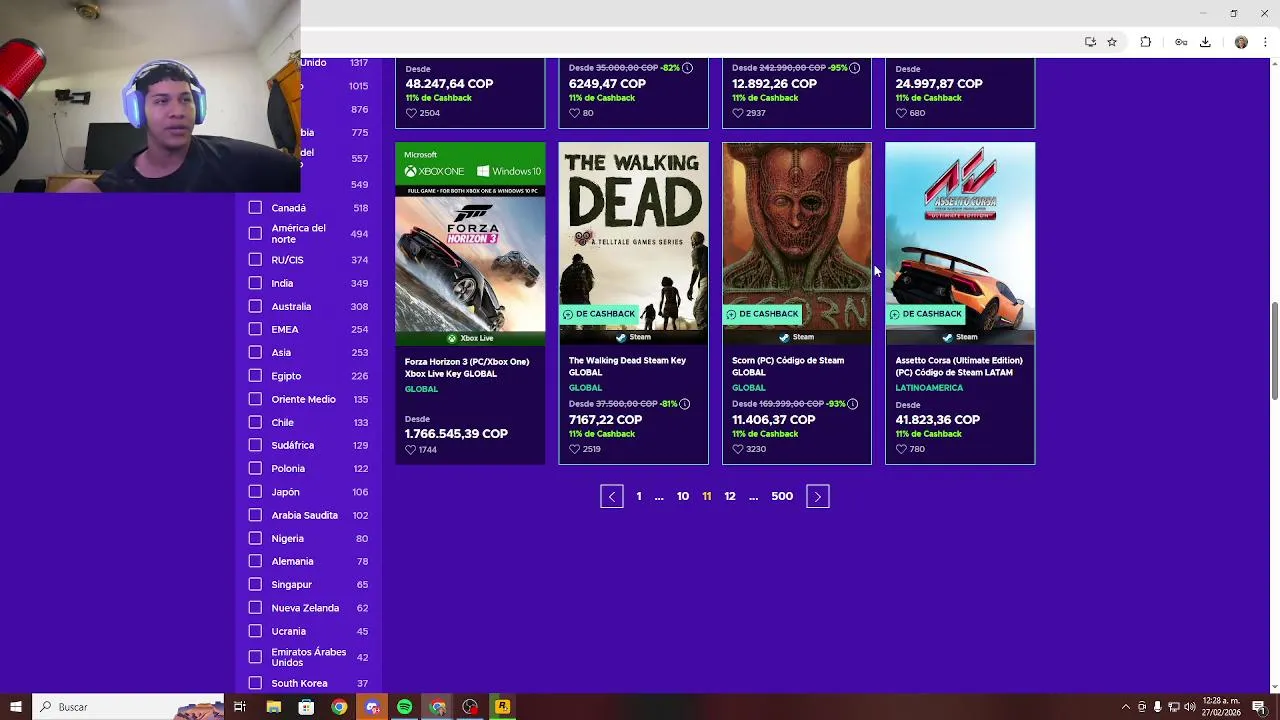Click info icon beside the -93% discount

853,404
